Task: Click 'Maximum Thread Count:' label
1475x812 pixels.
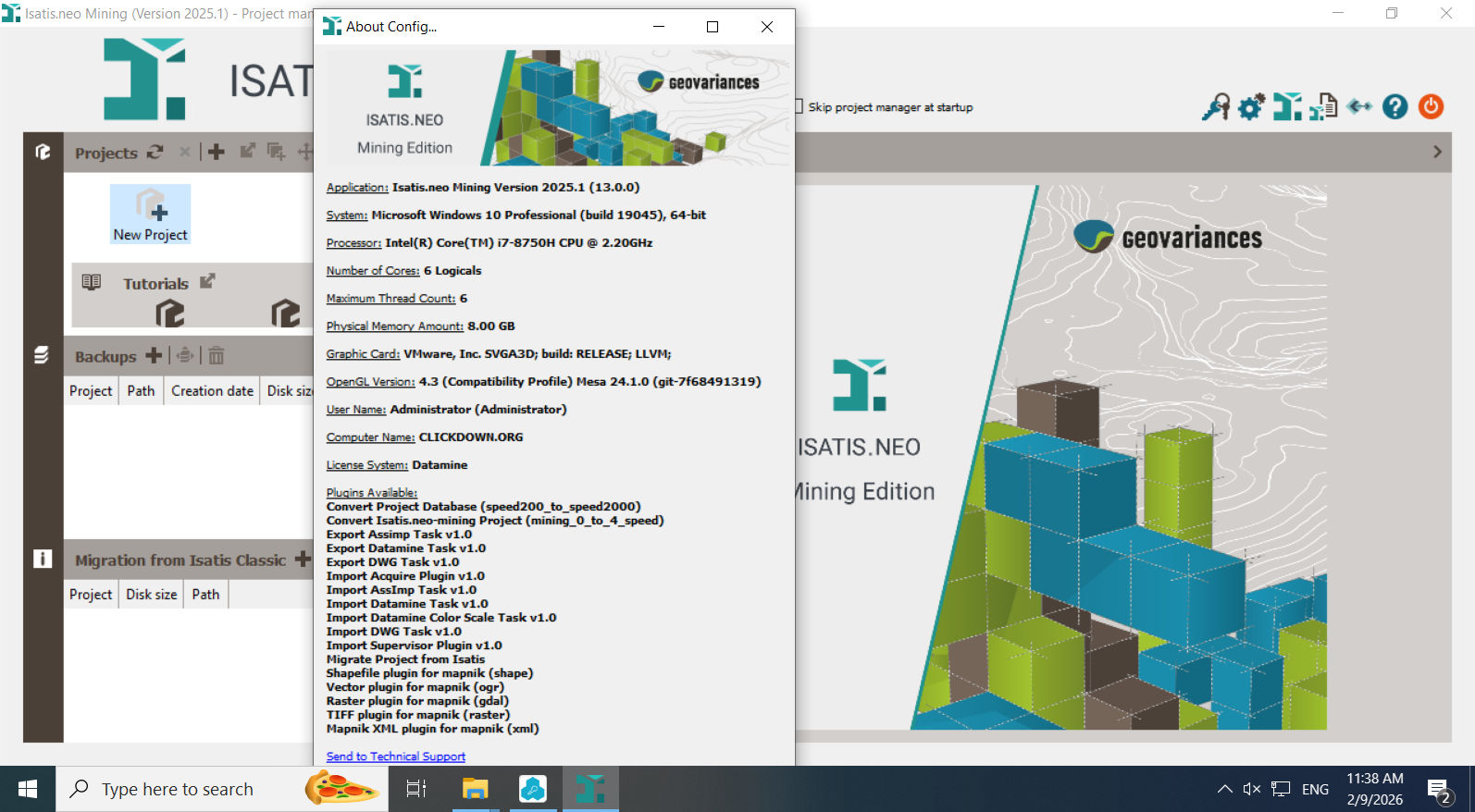Action: pyautogui.click(x=390, y=299)
